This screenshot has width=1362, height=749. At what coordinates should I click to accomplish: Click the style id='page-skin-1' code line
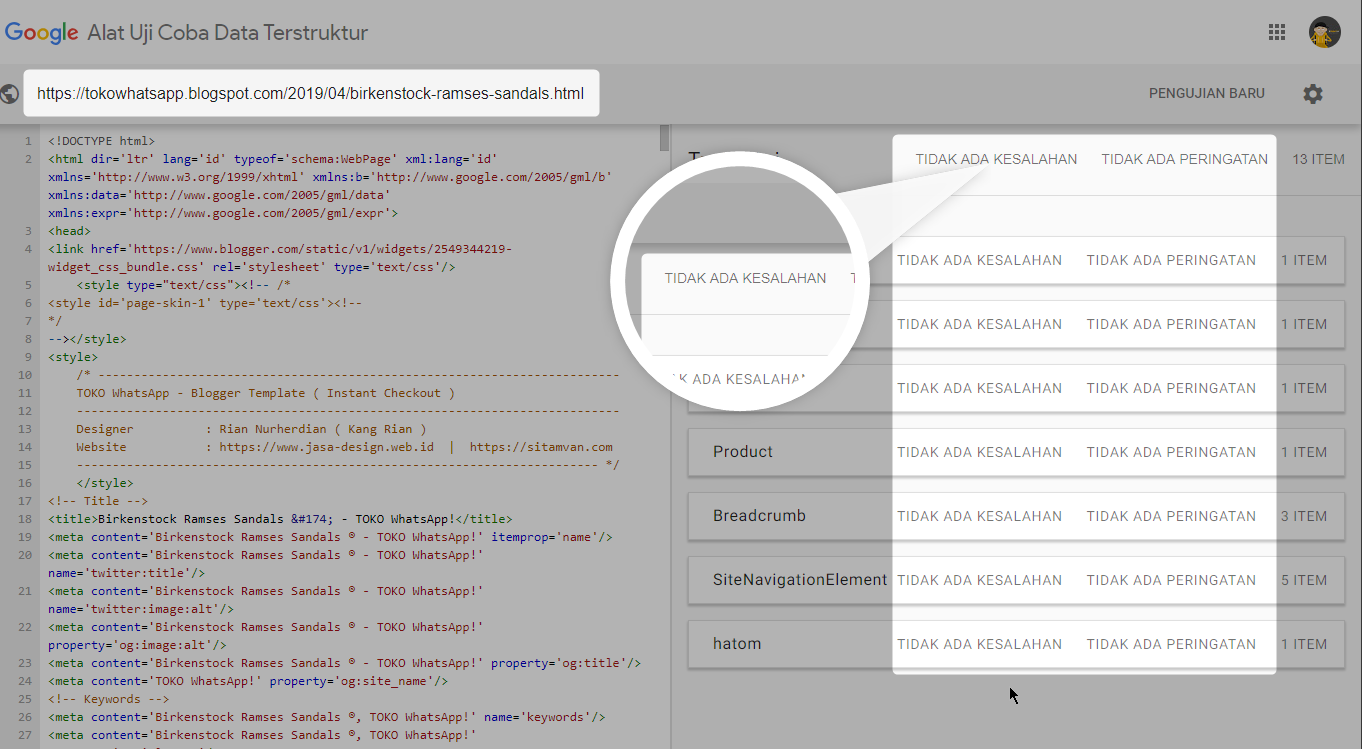coord(205,303)
